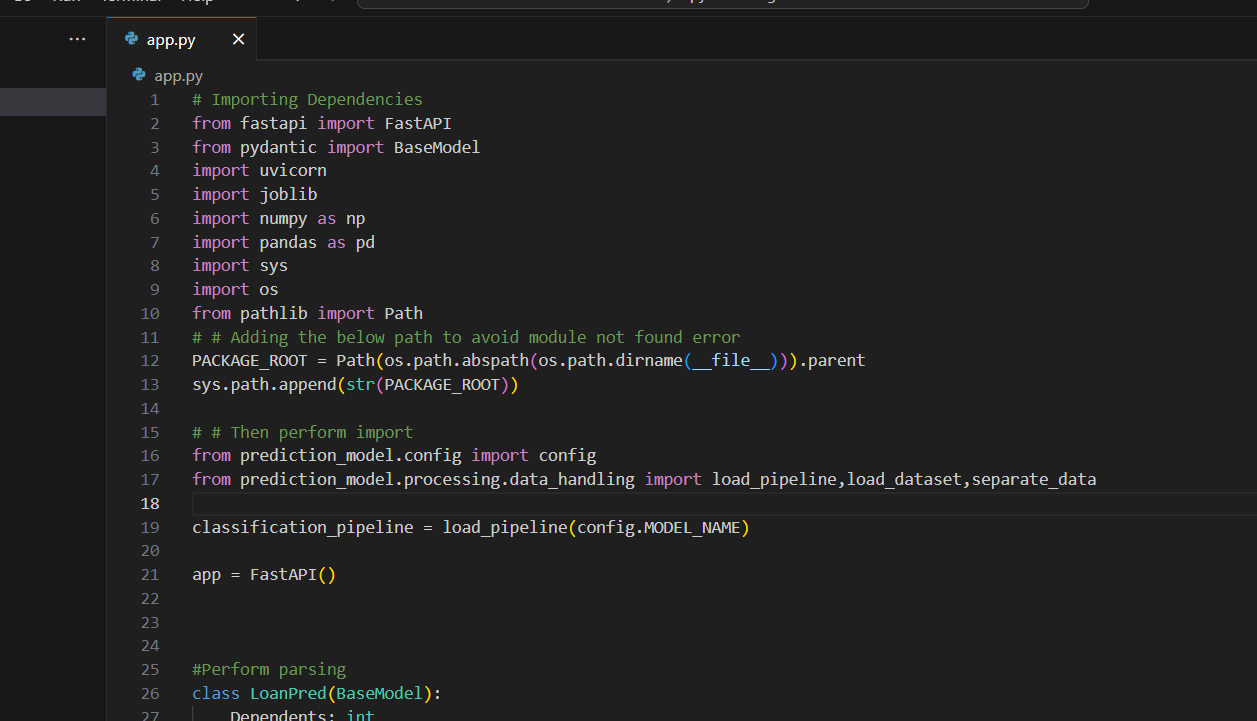Click line number 26 in the gutter

pos(150,693)
